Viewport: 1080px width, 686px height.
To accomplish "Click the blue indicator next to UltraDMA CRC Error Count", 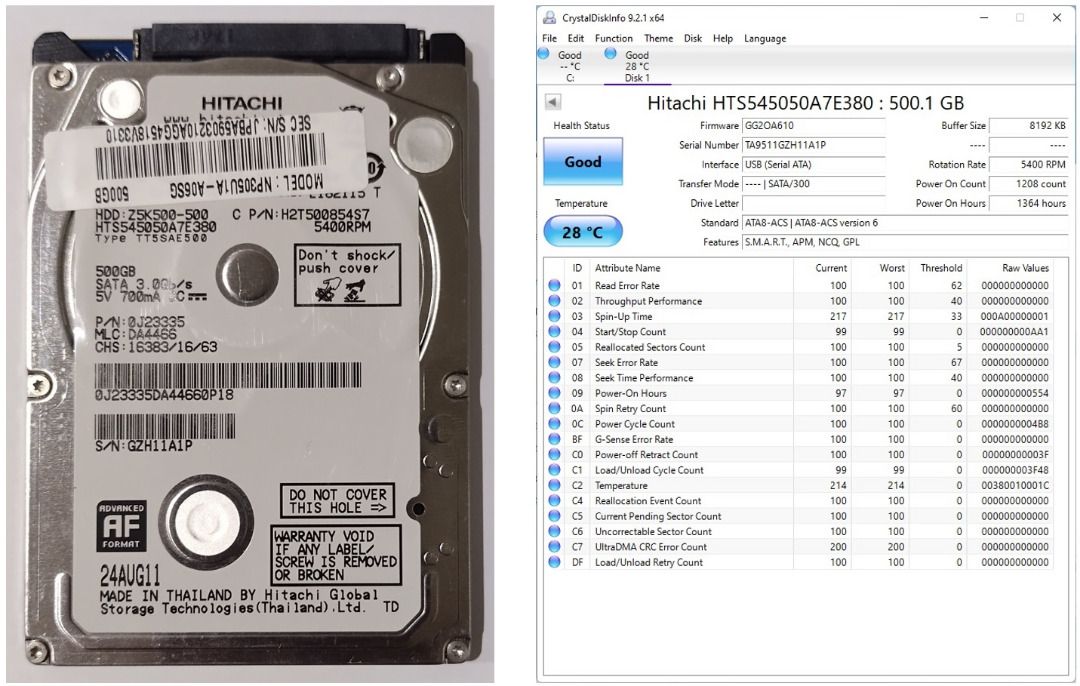I will tap(553, 547).
